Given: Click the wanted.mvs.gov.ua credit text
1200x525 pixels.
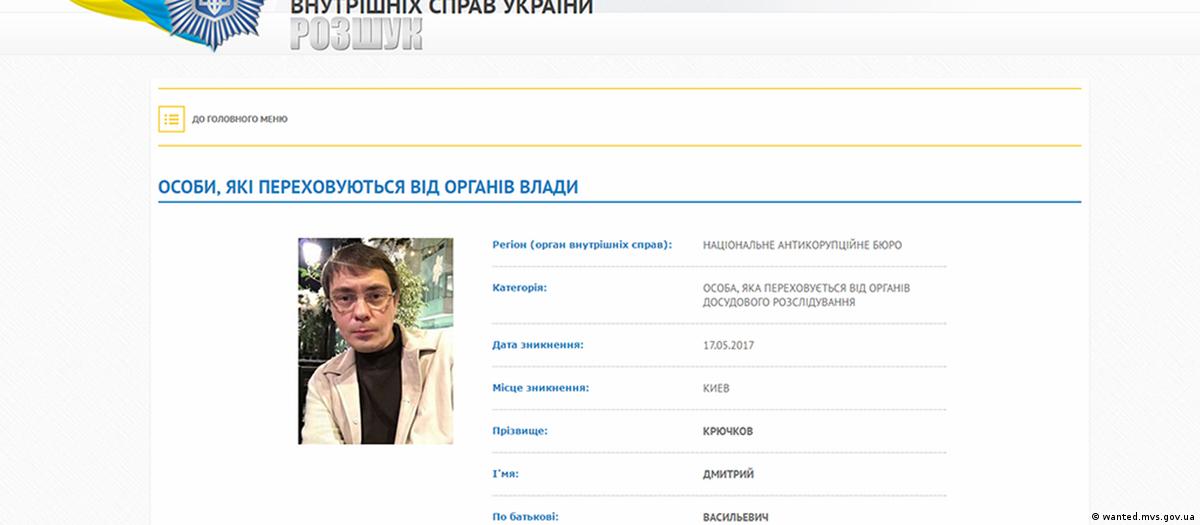Looking at the screenshot, I should pos(1143,516).
